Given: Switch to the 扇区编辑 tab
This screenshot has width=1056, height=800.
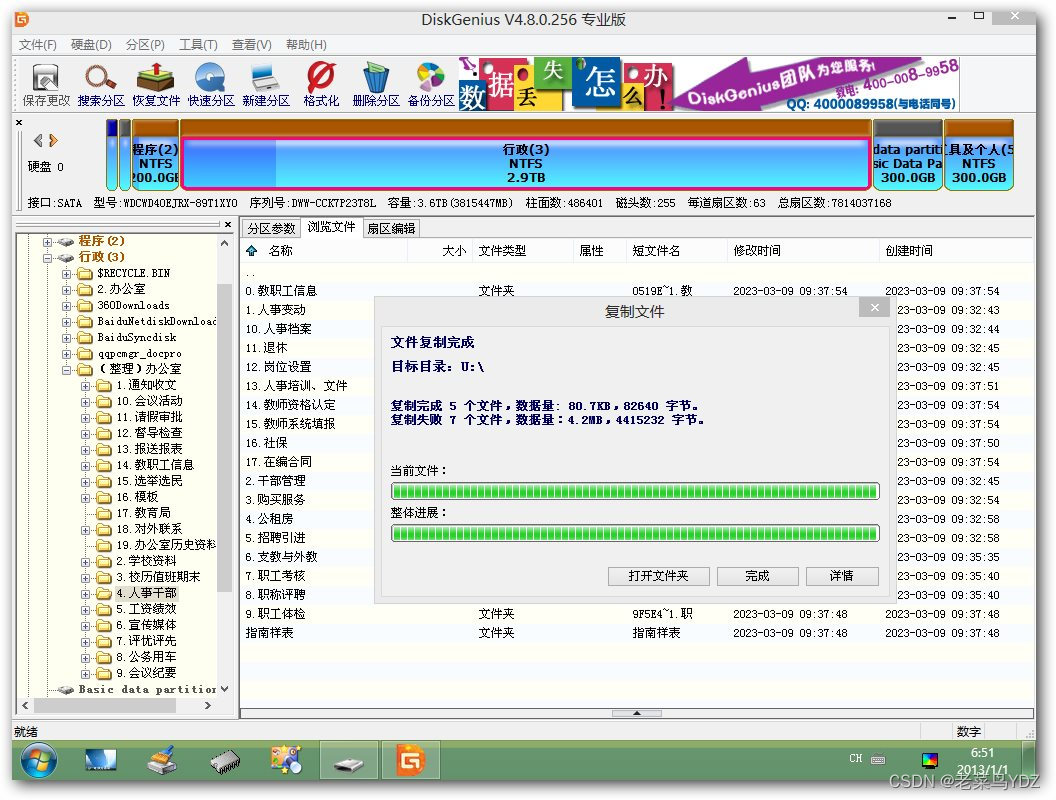Looking at the screenshot, I should point(391,228).
